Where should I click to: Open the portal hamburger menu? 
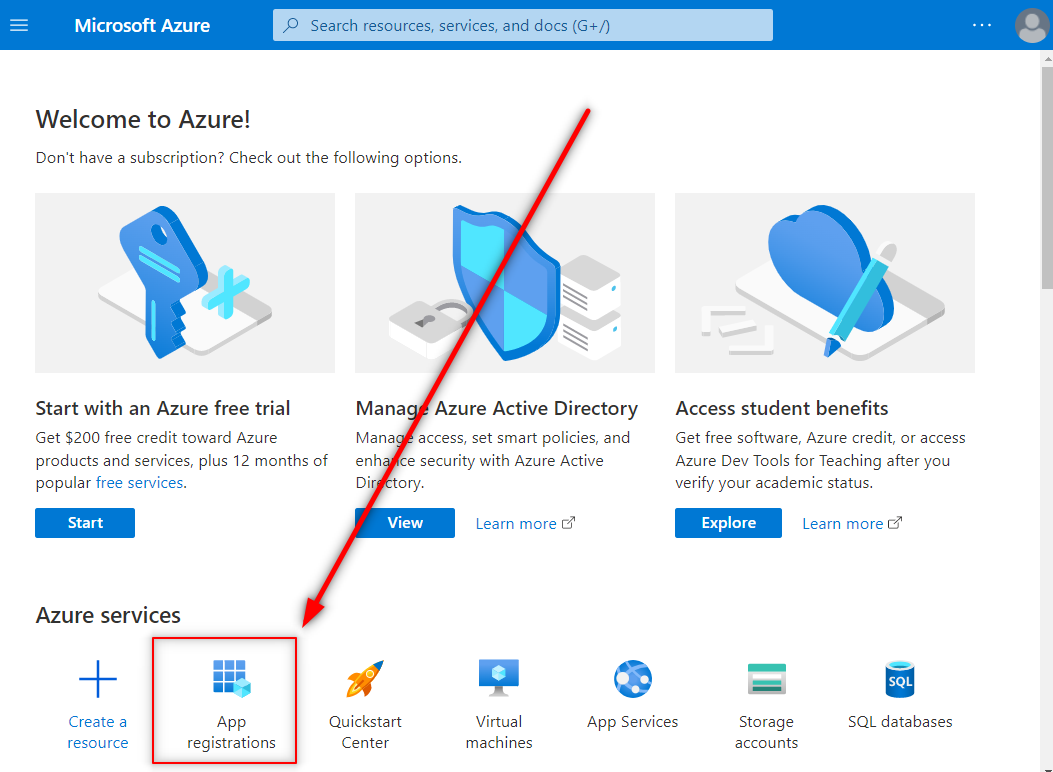pos(19,25)
